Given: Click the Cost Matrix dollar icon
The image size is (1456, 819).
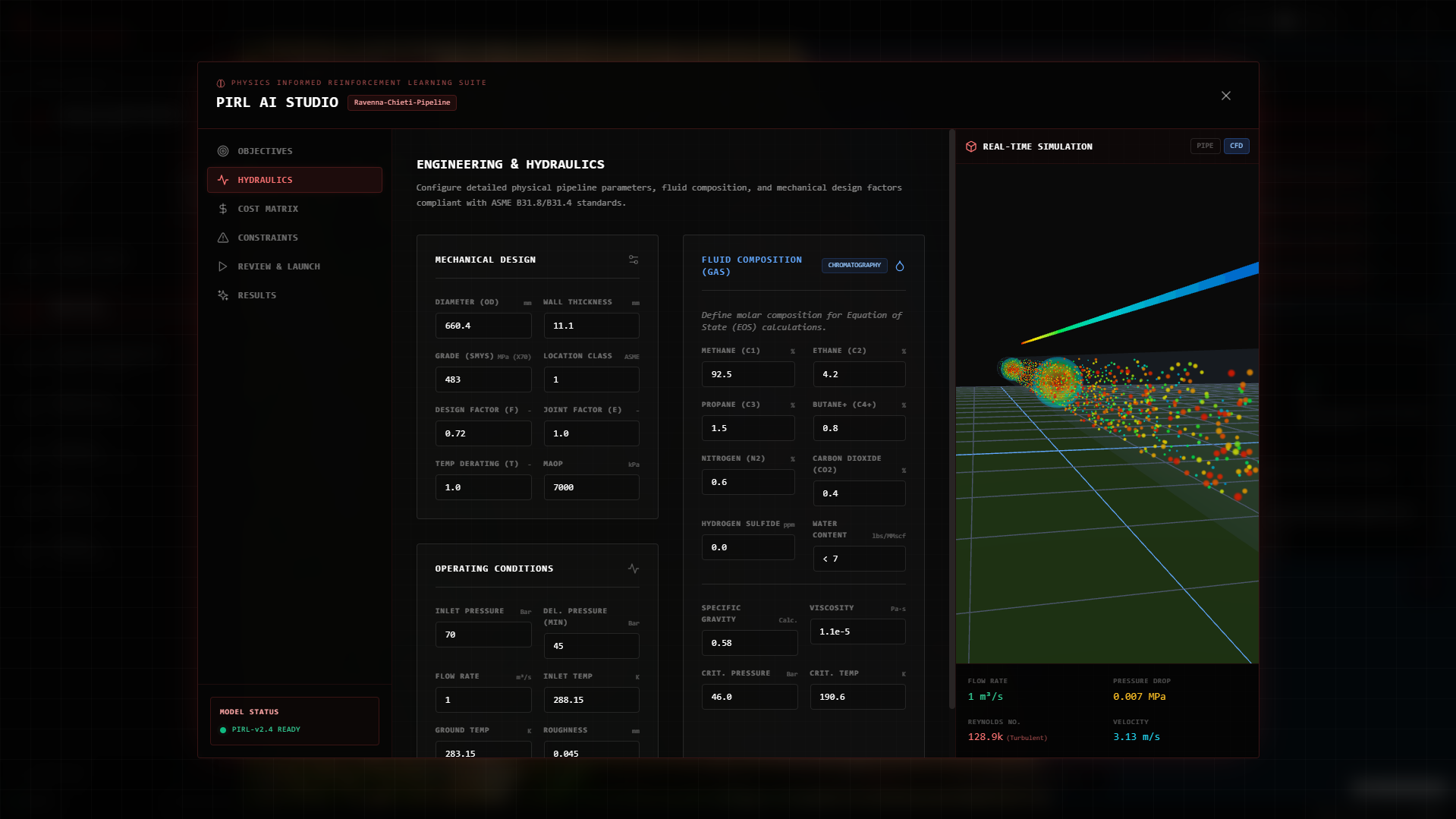Looking at the screenshot, I should [x=223, y=209].
